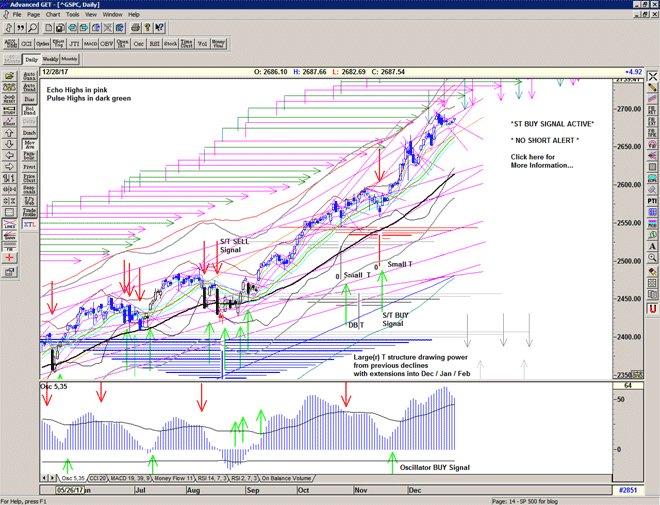Expand the Window menu
Image resolution: width=660 pixels, height=505 pixels.
[x=113, y=15]
